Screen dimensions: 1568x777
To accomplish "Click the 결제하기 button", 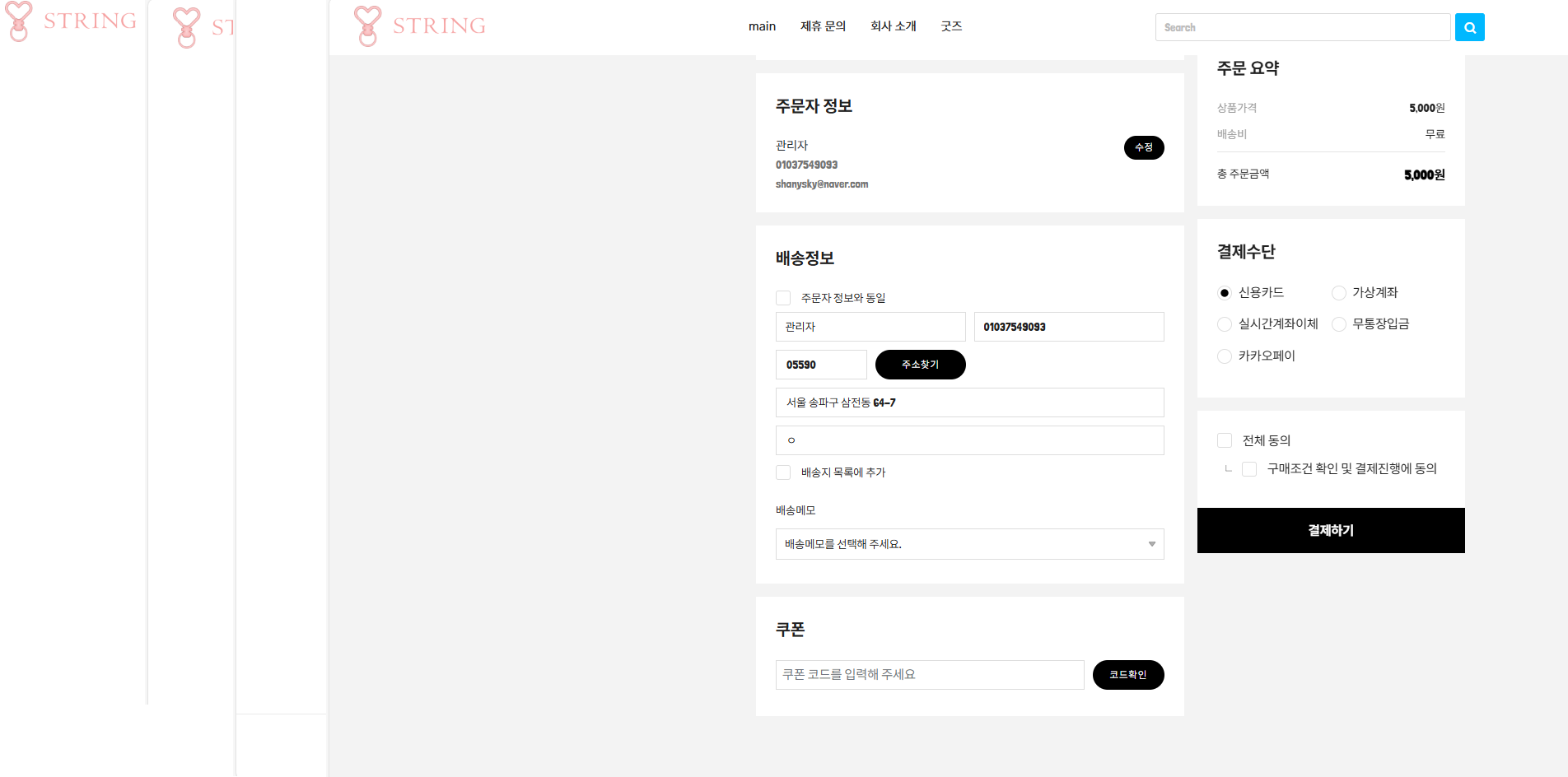I will (x=1331, y=530).
